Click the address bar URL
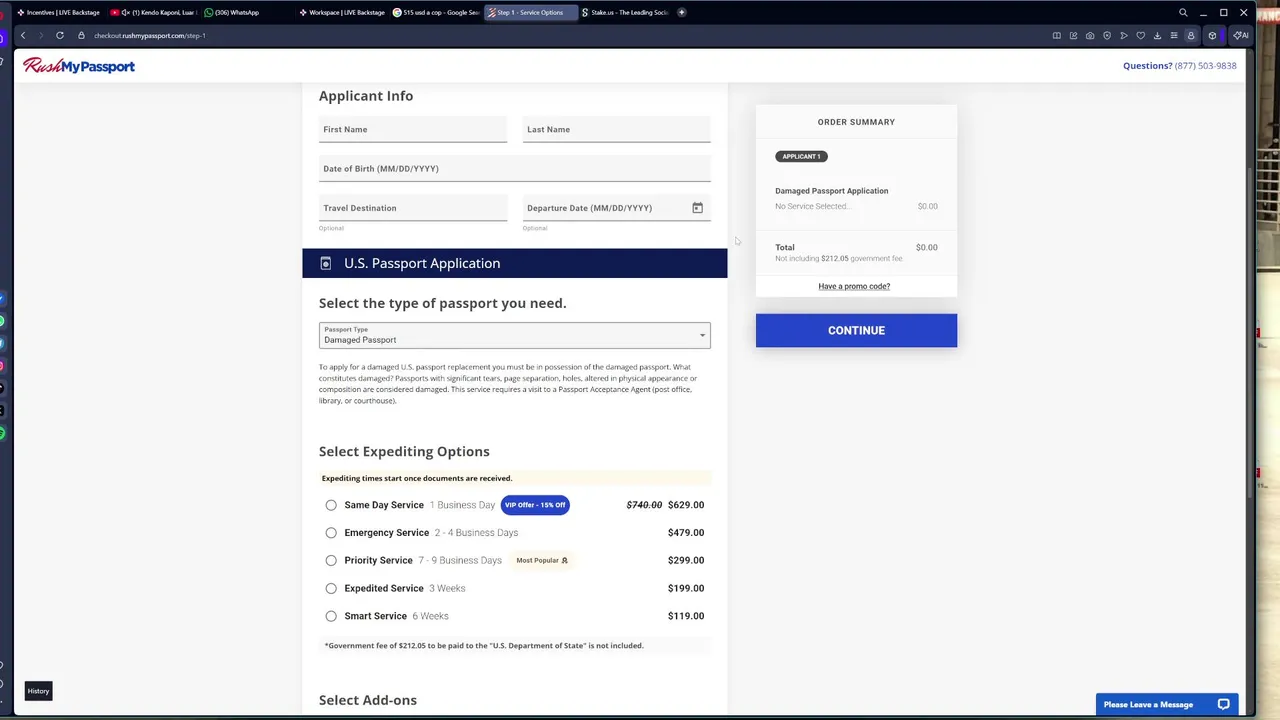The width and height of the screenshot is (1280, 720). click(x=150, y=36)
